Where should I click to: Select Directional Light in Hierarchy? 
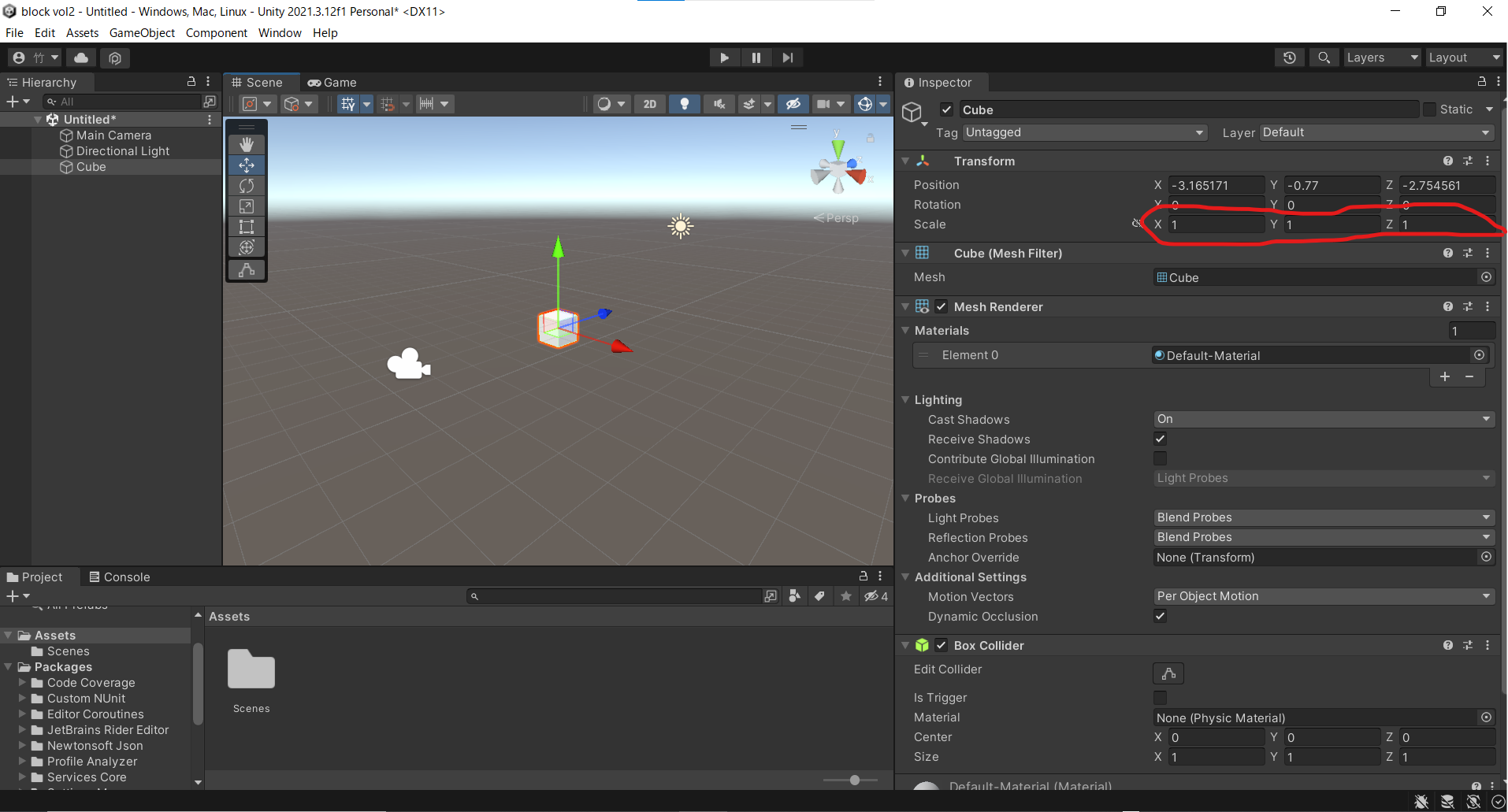tap(123, 151)
